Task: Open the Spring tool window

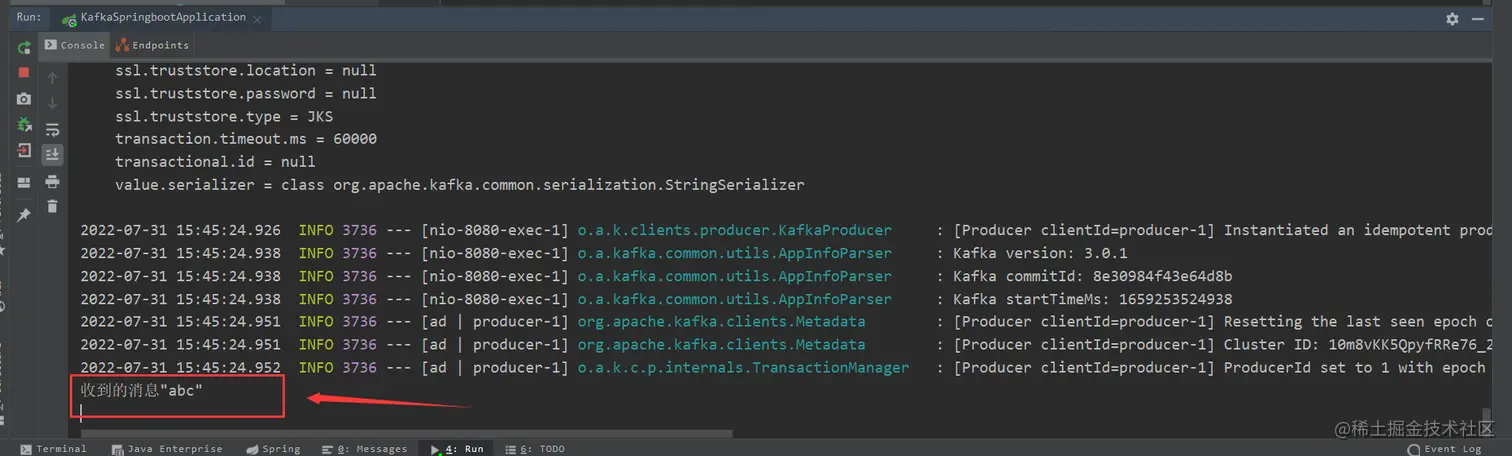Action: [x=273, y=449]
